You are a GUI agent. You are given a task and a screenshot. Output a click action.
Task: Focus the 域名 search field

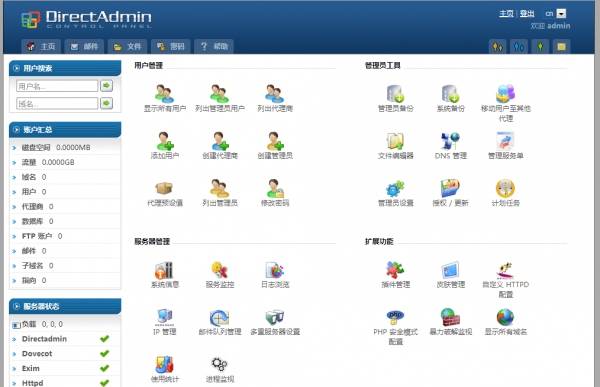pyautogui.click(x=57, y=103)
